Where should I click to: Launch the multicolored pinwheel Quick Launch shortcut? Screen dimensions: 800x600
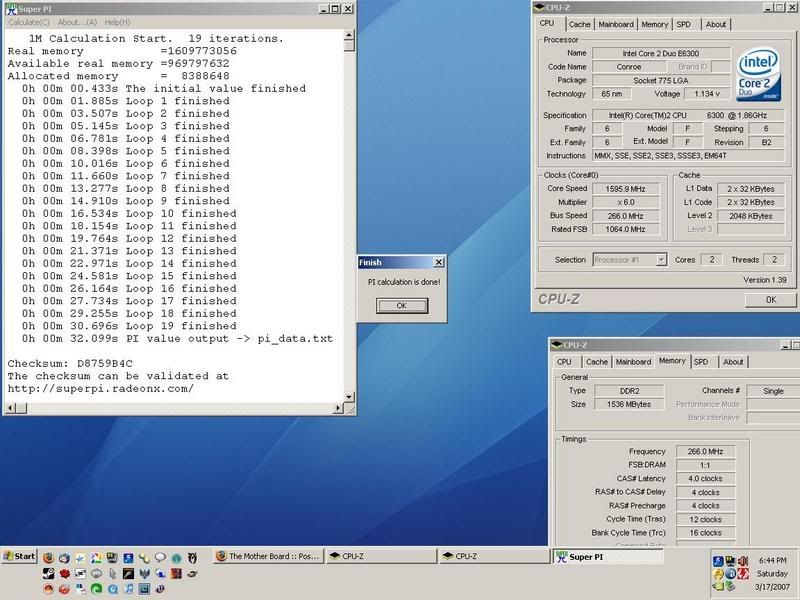(96, 557)
